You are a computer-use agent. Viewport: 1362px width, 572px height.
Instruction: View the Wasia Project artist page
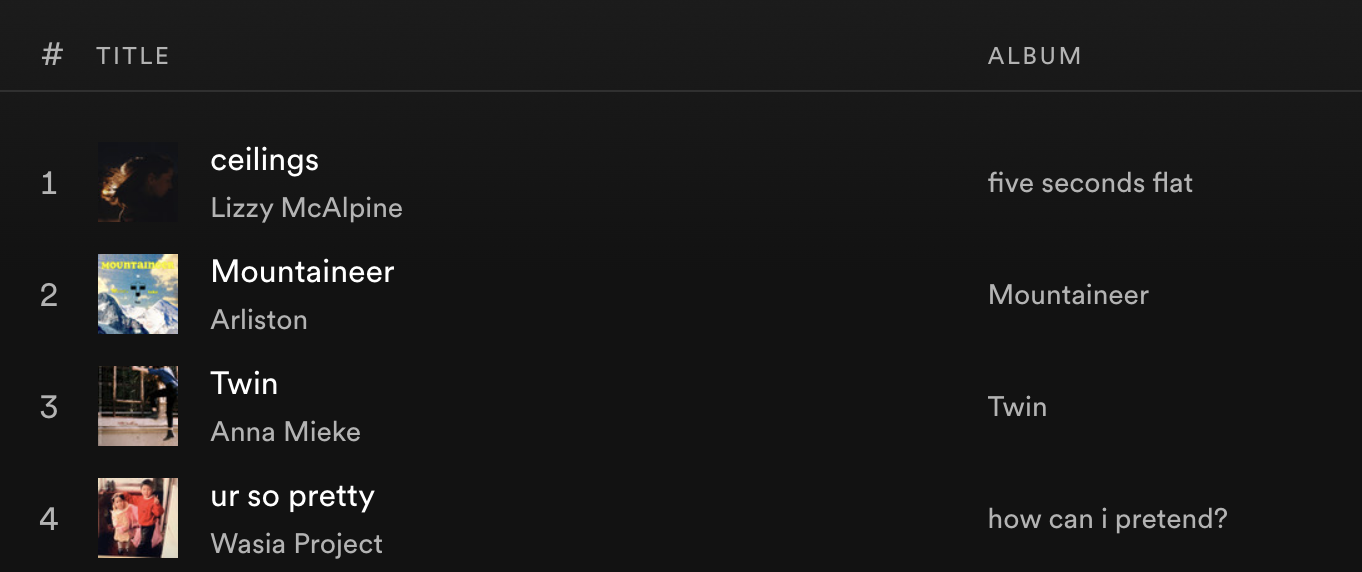[x=297, y=544]
